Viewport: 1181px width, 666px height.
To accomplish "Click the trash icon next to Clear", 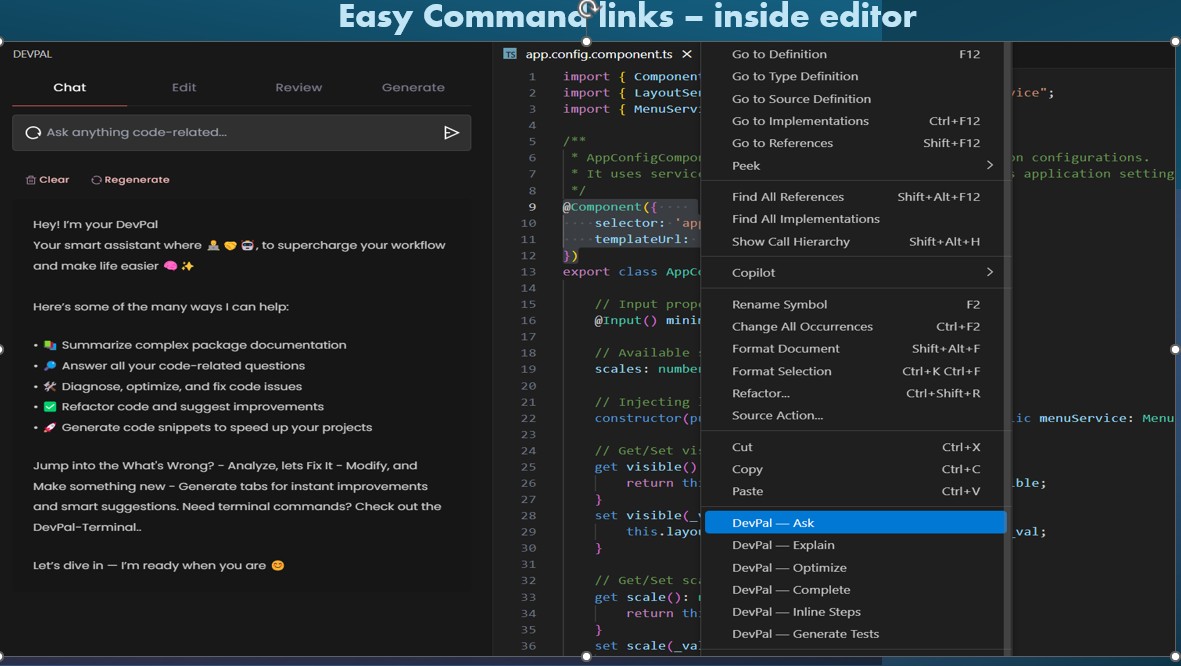I will pos(31,180).
